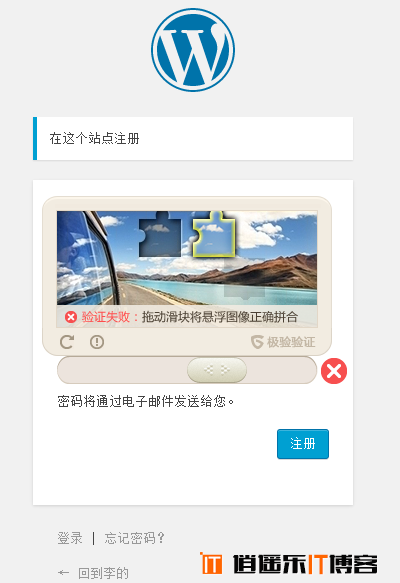This screenshot has width=400, height=583.
Task: Refresh the captcha puzzle image
Action: tap(67, 342)
